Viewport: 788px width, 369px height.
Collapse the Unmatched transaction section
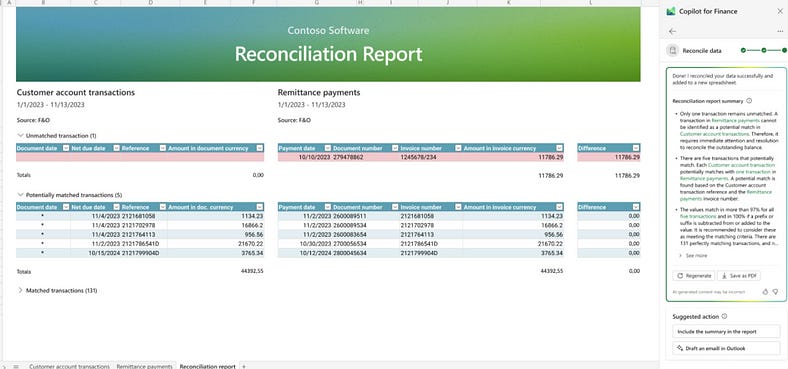21,135
